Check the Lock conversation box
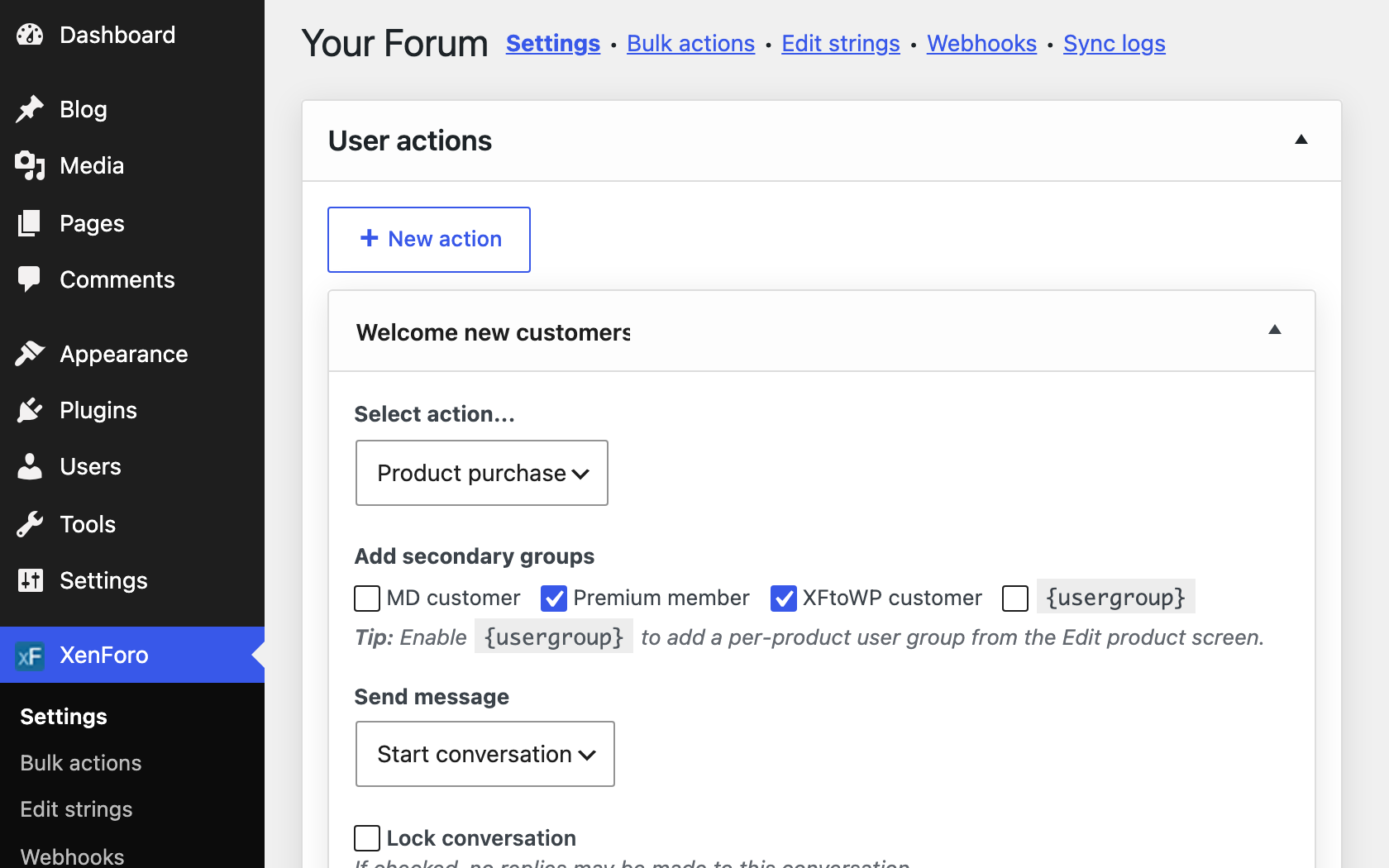This screenshot has height=868, width=1389. coord(367,838)
